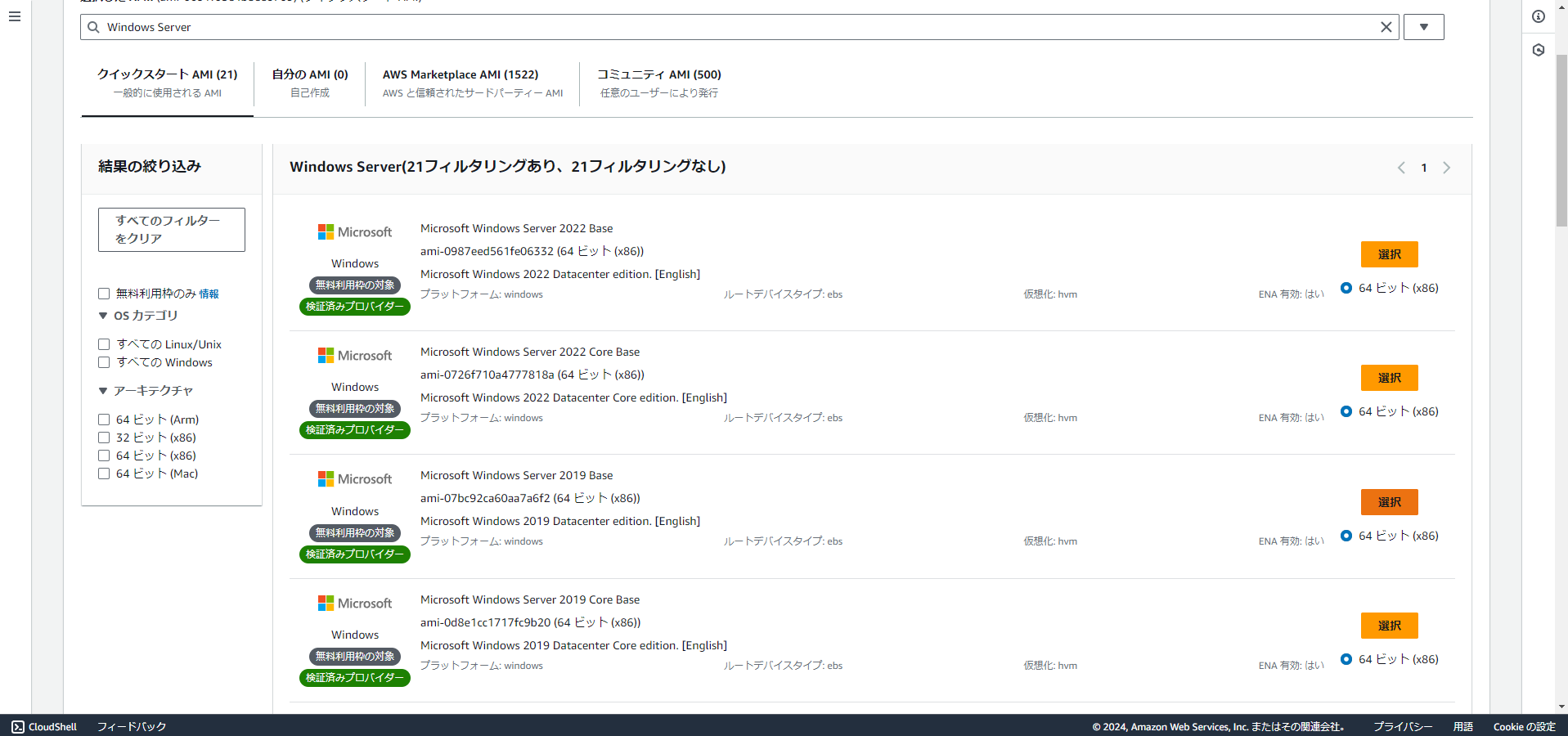The image size is (1568, 736).
Task: Go to previous results page
Action: (x=1401, y=168)
